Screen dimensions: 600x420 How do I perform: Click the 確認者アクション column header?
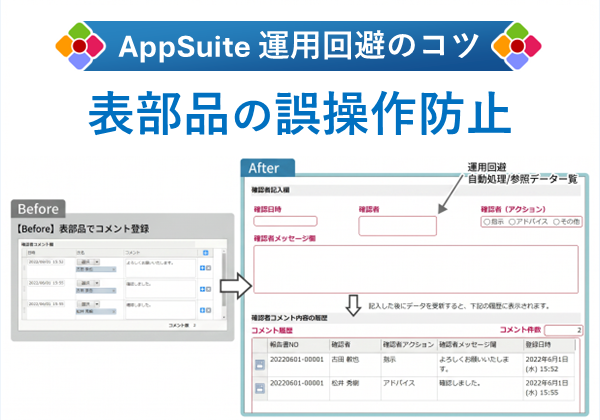(x=409, y=345)
